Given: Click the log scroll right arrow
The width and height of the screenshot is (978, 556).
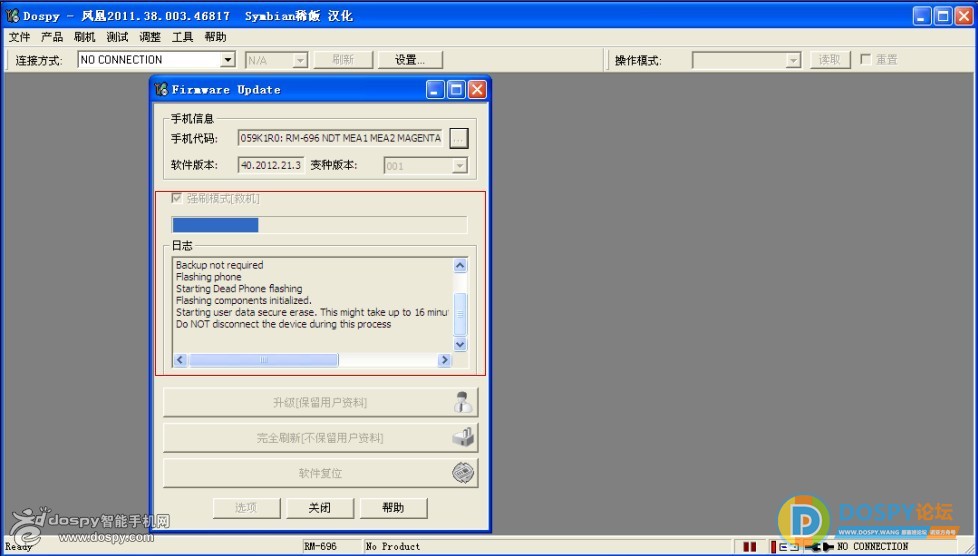Looking at the screenshot, I should coord(444,360).
